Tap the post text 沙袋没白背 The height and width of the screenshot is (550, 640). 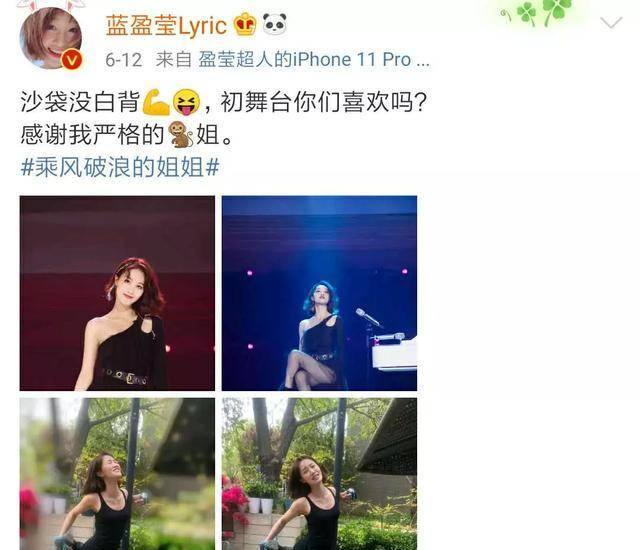(x=80, y=102)
